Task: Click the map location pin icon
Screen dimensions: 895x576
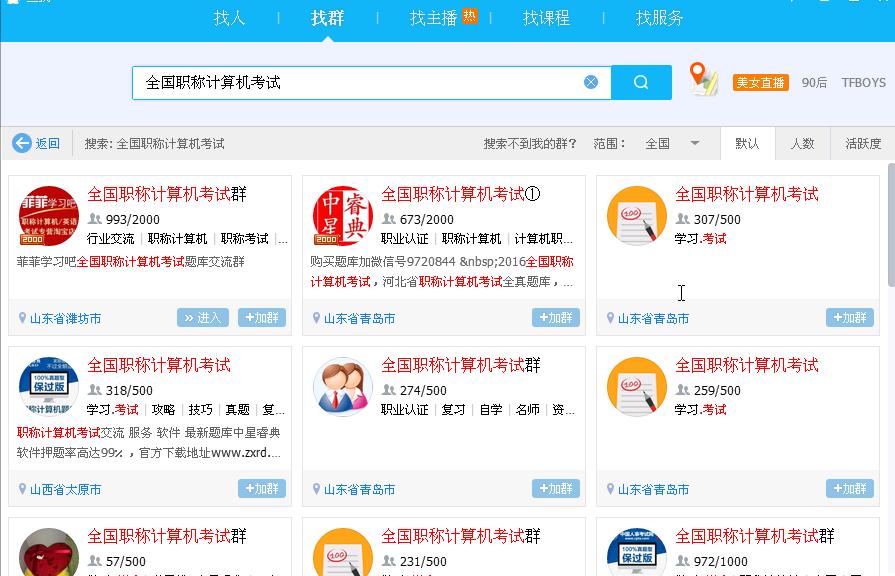Action: point(703,79)
